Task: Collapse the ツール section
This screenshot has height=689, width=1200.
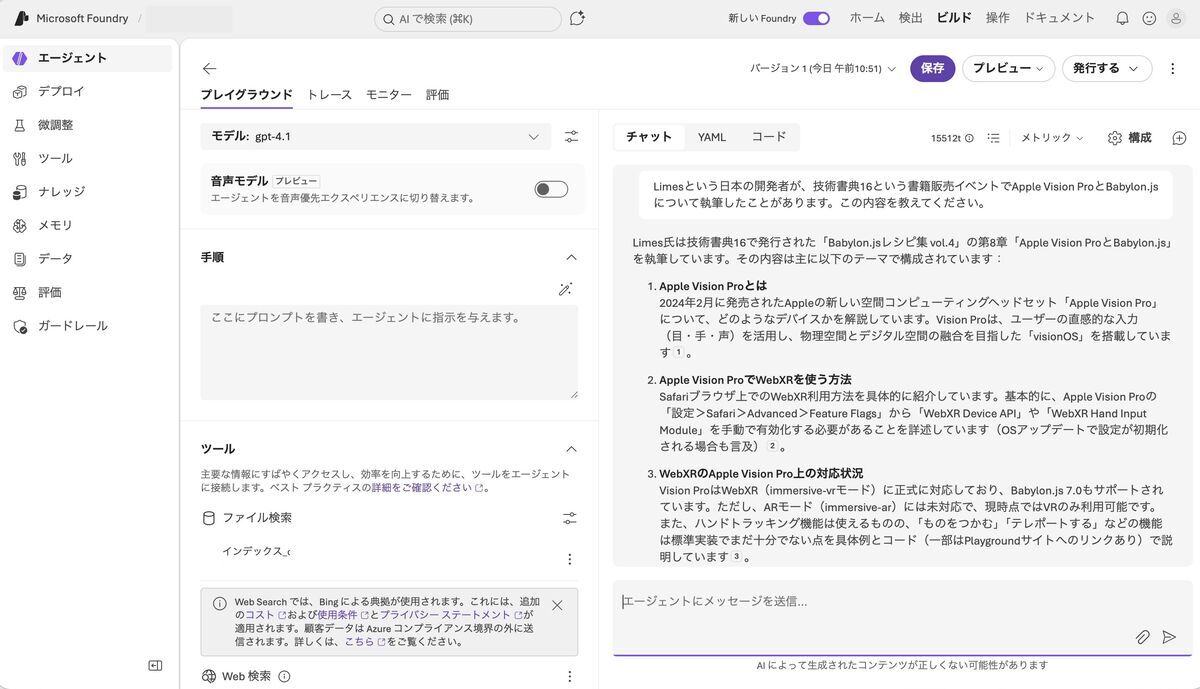Action: (571, 450)
